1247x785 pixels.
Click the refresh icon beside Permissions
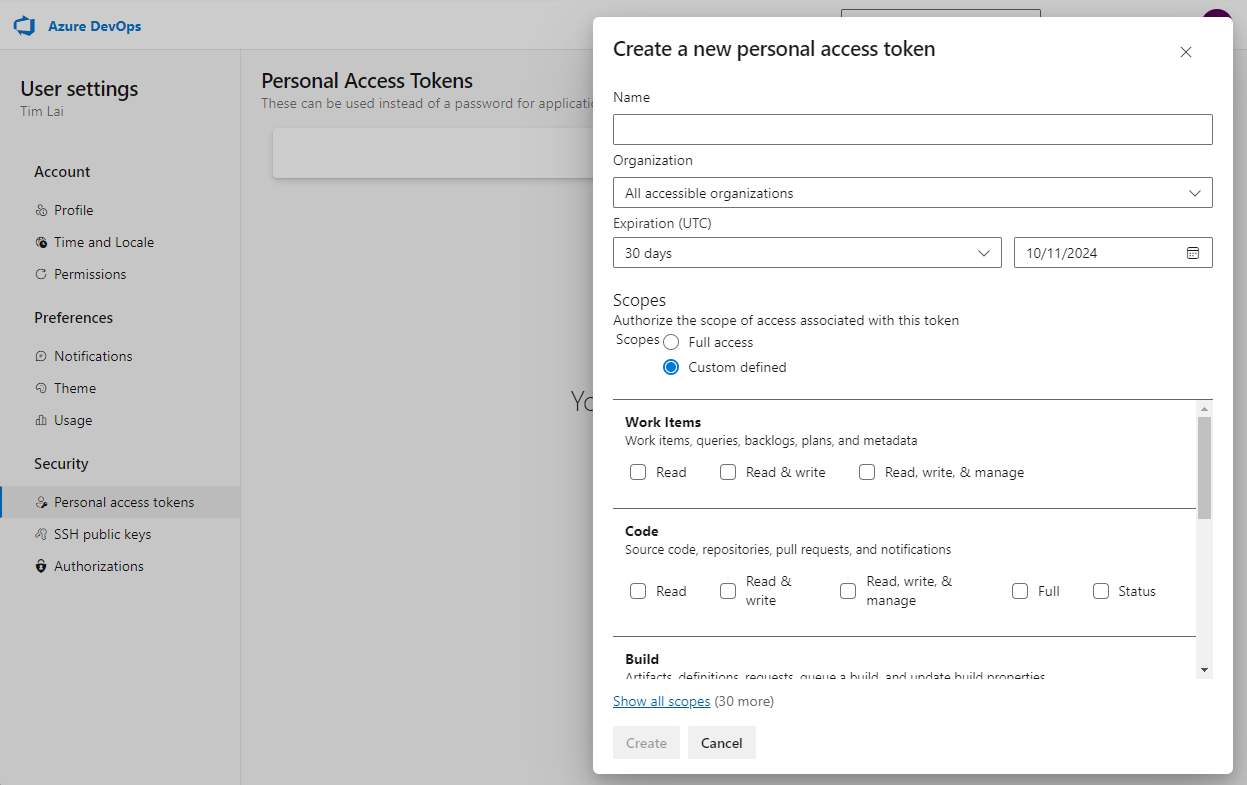41,274
